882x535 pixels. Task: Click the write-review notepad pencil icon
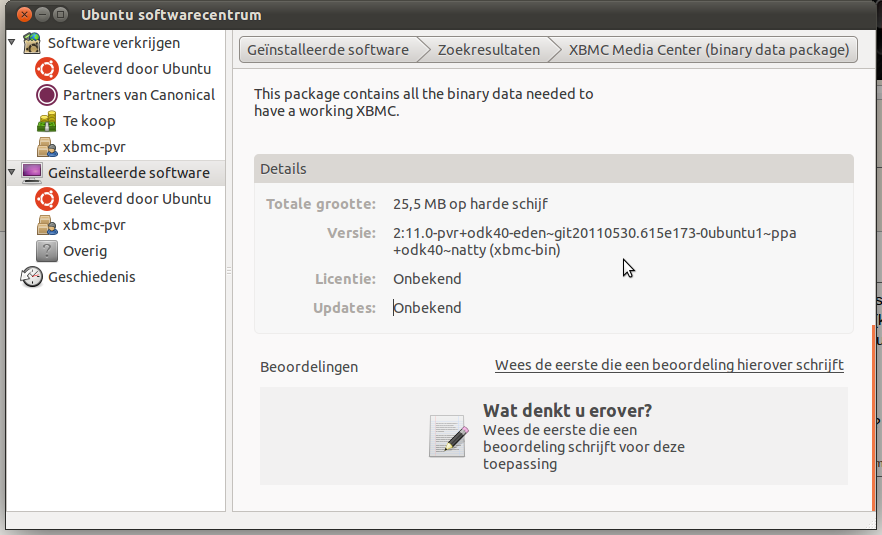448,436
